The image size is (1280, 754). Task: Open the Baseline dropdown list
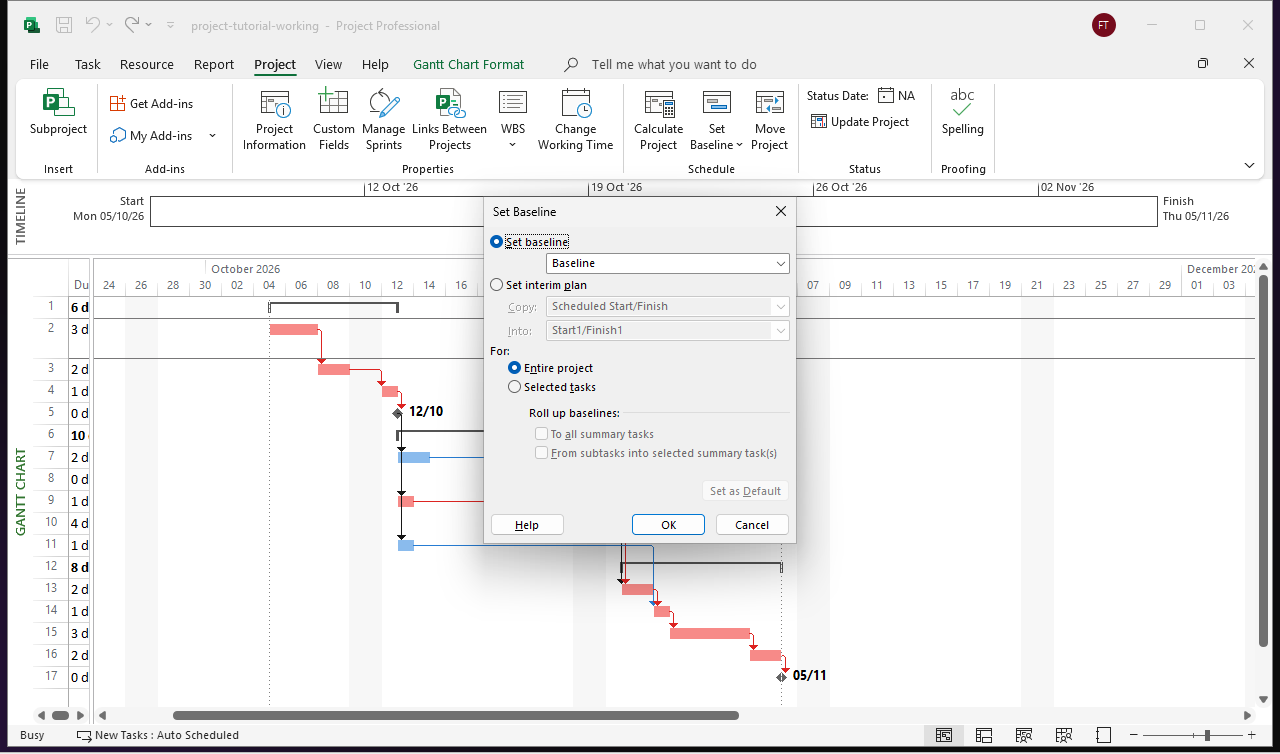(x=780, y=263)
